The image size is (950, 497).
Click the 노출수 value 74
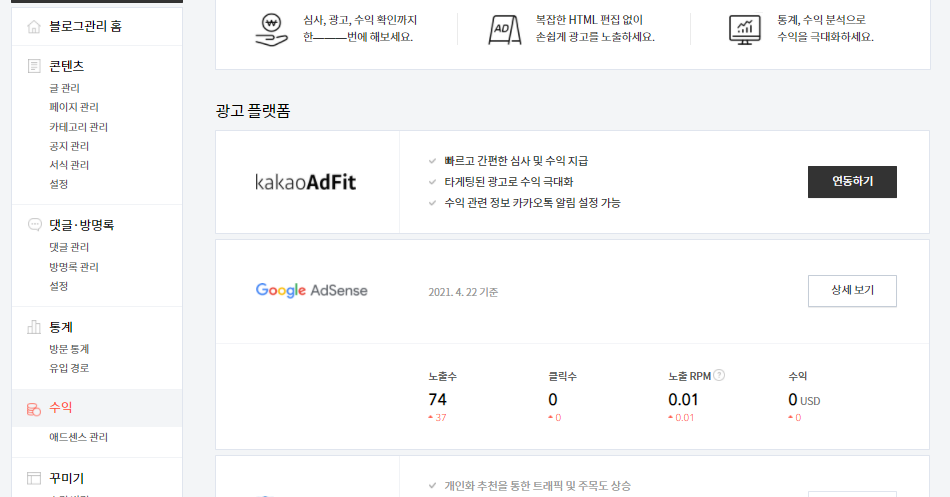[x=437, y=400]
